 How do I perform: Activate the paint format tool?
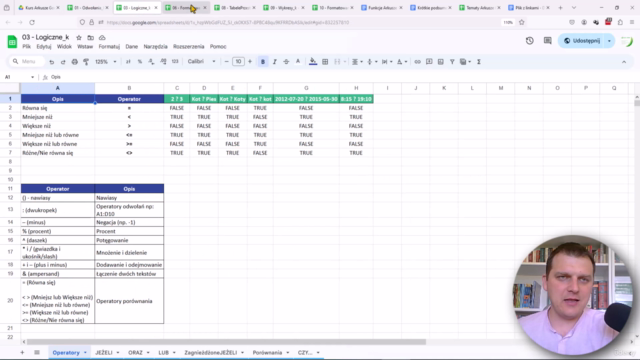(86, 62)
